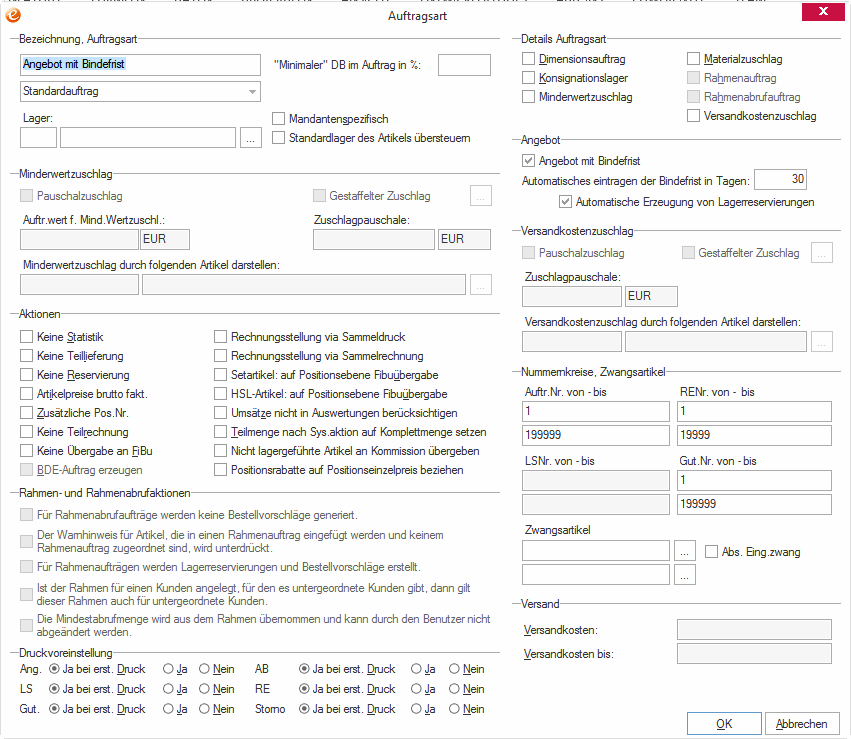Viewport: 851px width, 739px height.
Task: Open the Lager browse button
Action: click(251, 138)
